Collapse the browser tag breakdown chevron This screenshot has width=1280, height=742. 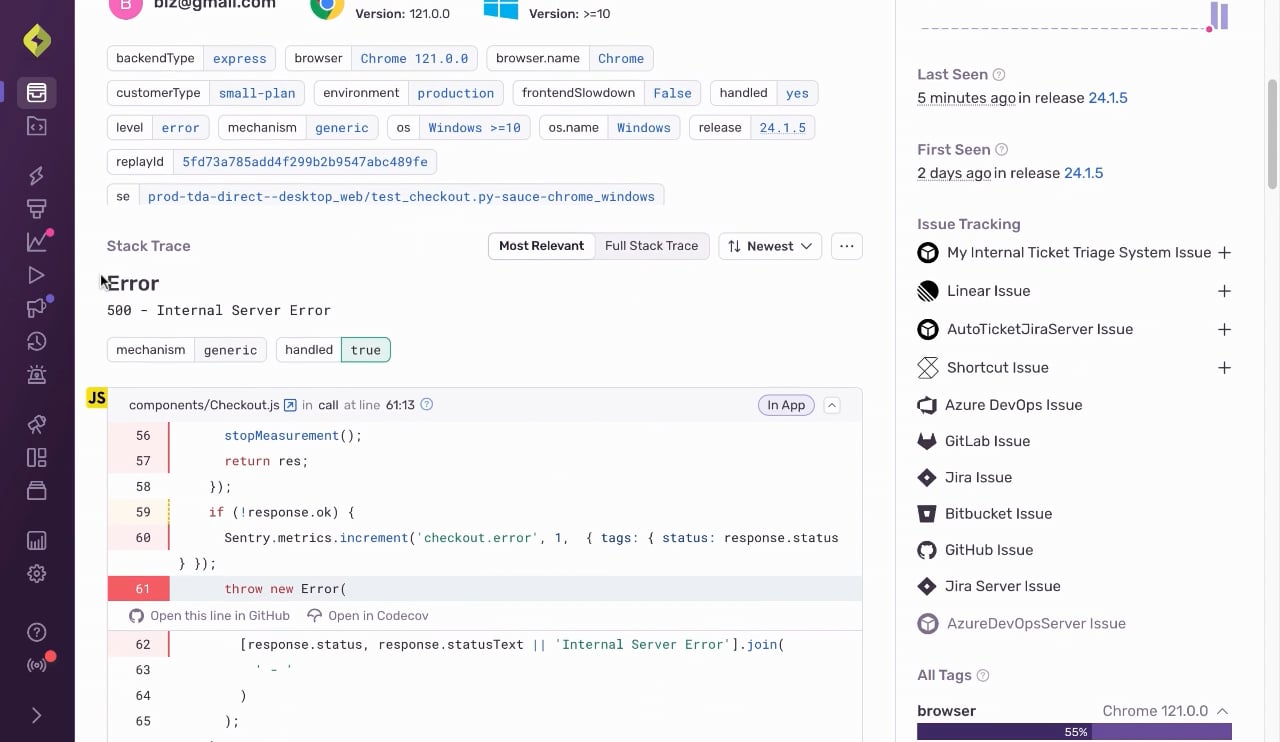[x=1222, y=711]
